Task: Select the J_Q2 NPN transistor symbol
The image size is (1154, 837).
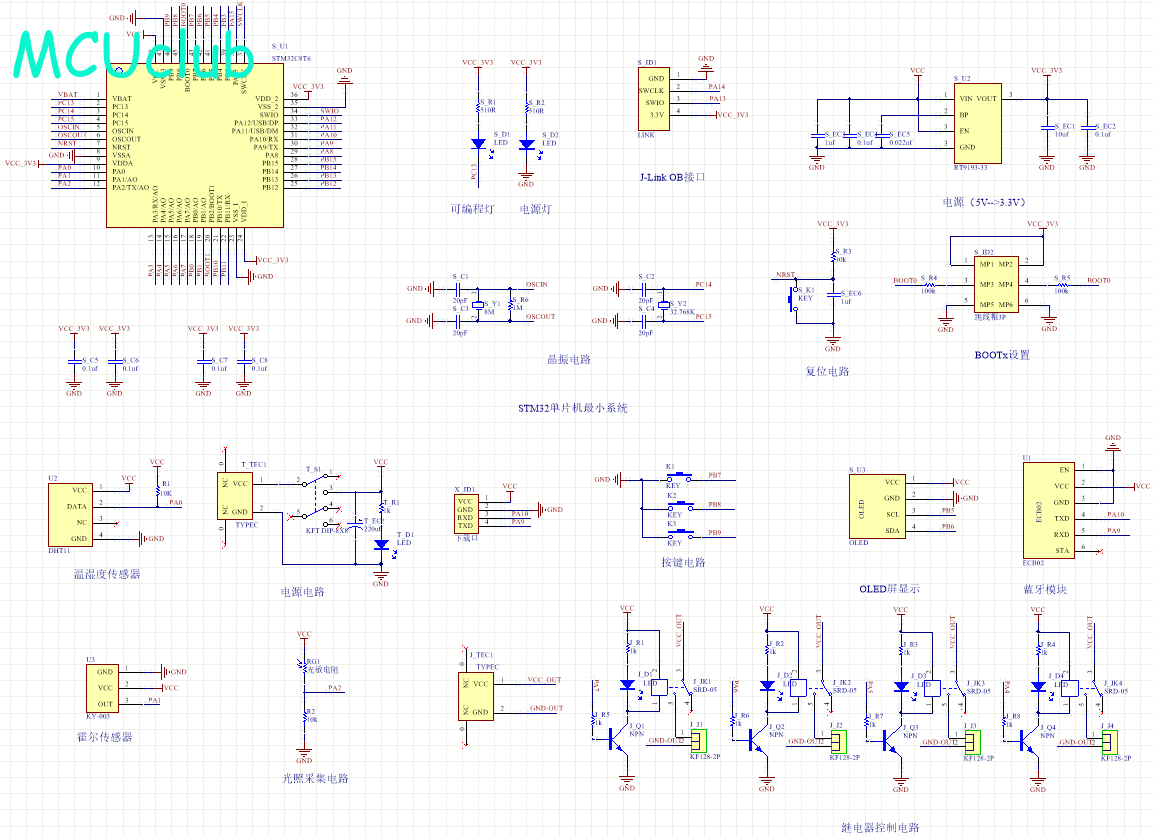Action: (x=757, y=742)
